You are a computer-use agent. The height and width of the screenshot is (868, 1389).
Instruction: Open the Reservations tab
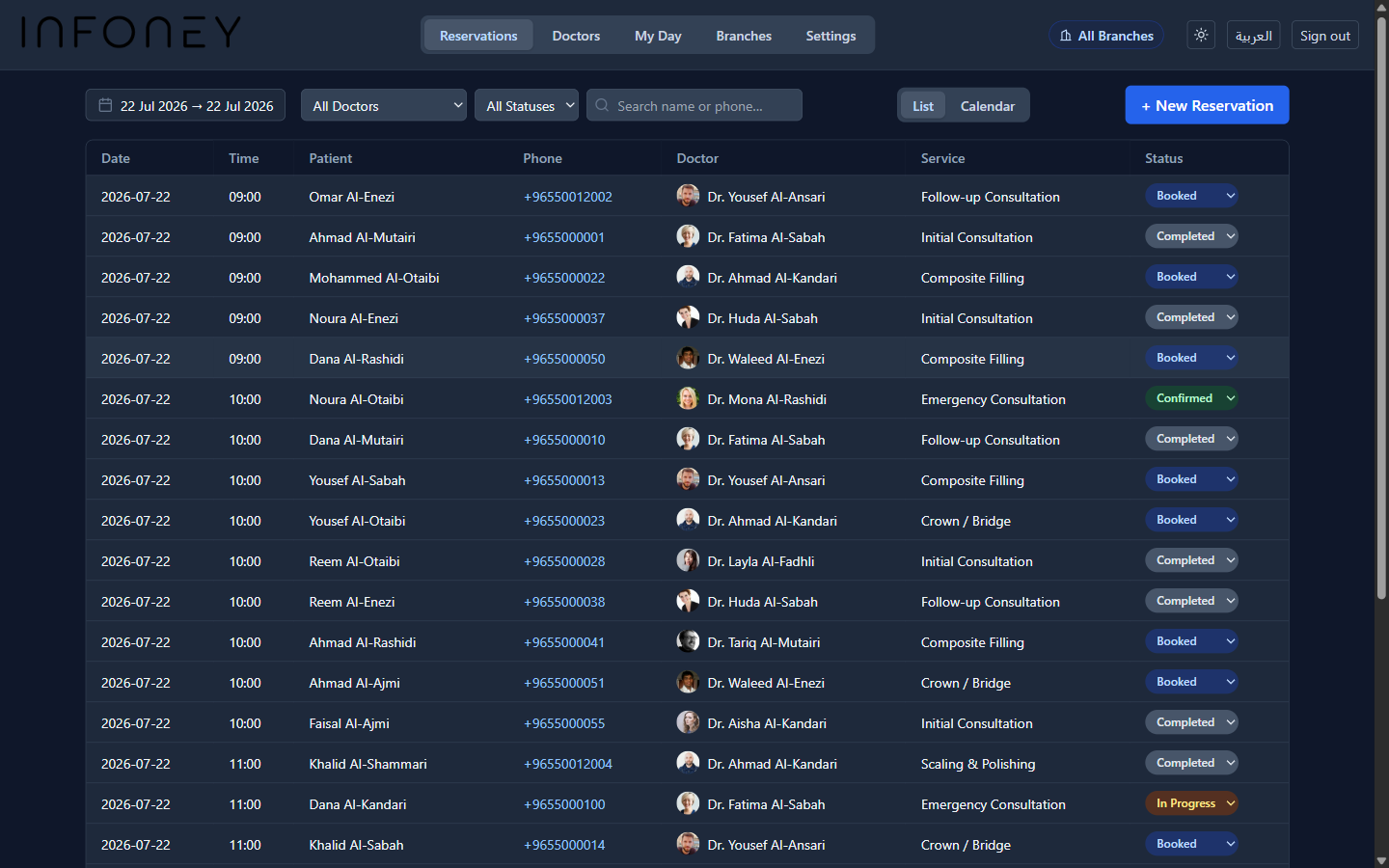pos(478,36)
